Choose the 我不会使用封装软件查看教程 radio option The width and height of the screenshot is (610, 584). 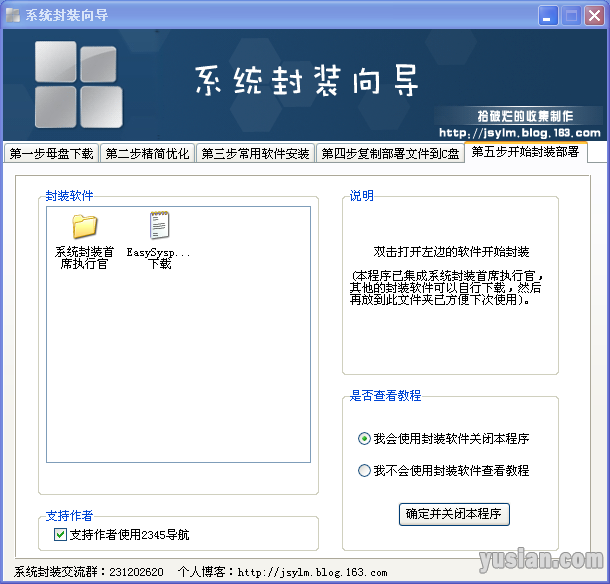[x=364, y=470]
